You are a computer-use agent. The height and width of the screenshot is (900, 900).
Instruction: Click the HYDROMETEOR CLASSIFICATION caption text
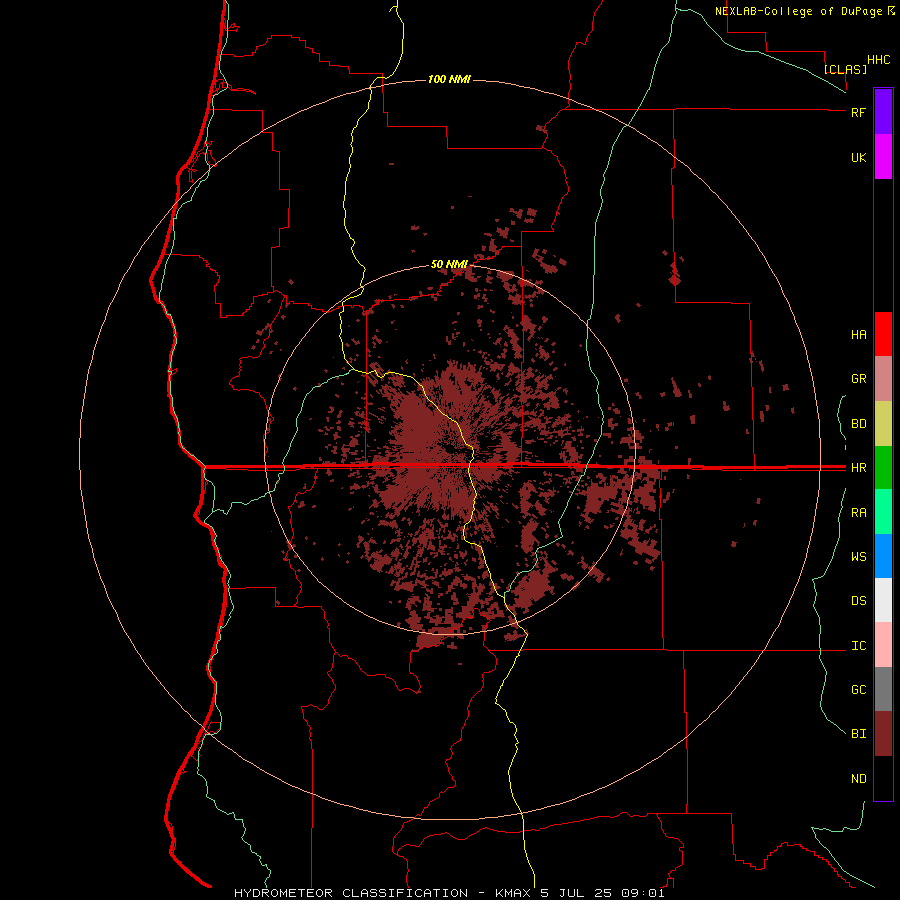pos(351,893)
